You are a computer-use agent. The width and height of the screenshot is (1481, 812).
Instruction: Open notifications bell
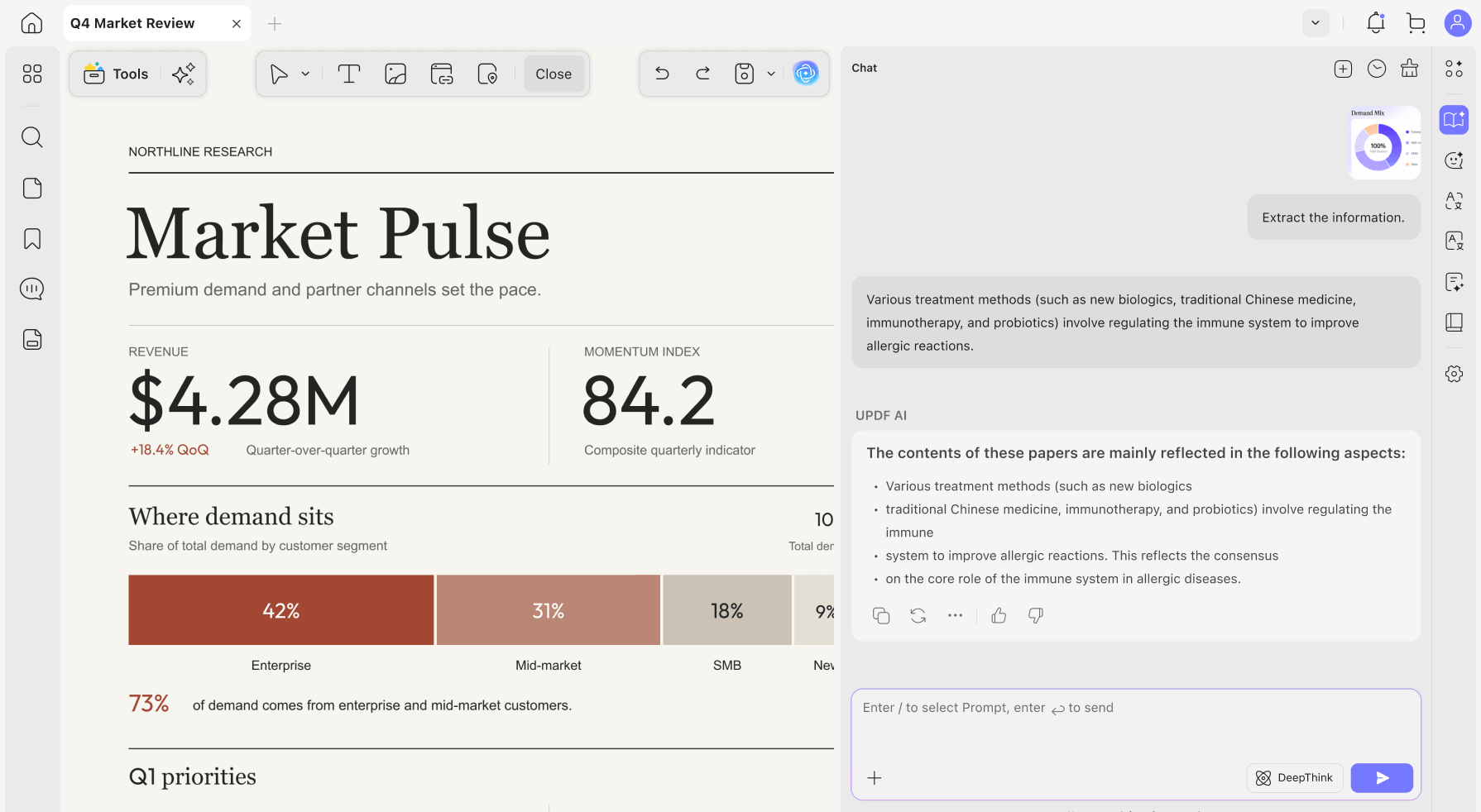pyautogui.click(x=1376, y=23)
